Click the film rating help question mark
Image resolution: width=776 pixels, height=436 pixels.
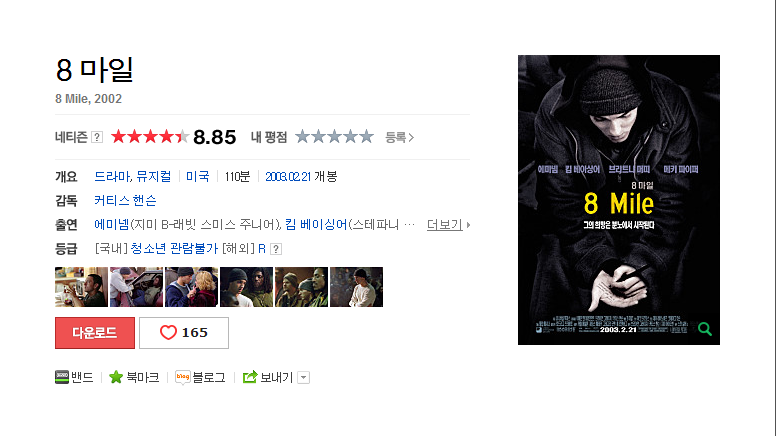tap(276, 249)
